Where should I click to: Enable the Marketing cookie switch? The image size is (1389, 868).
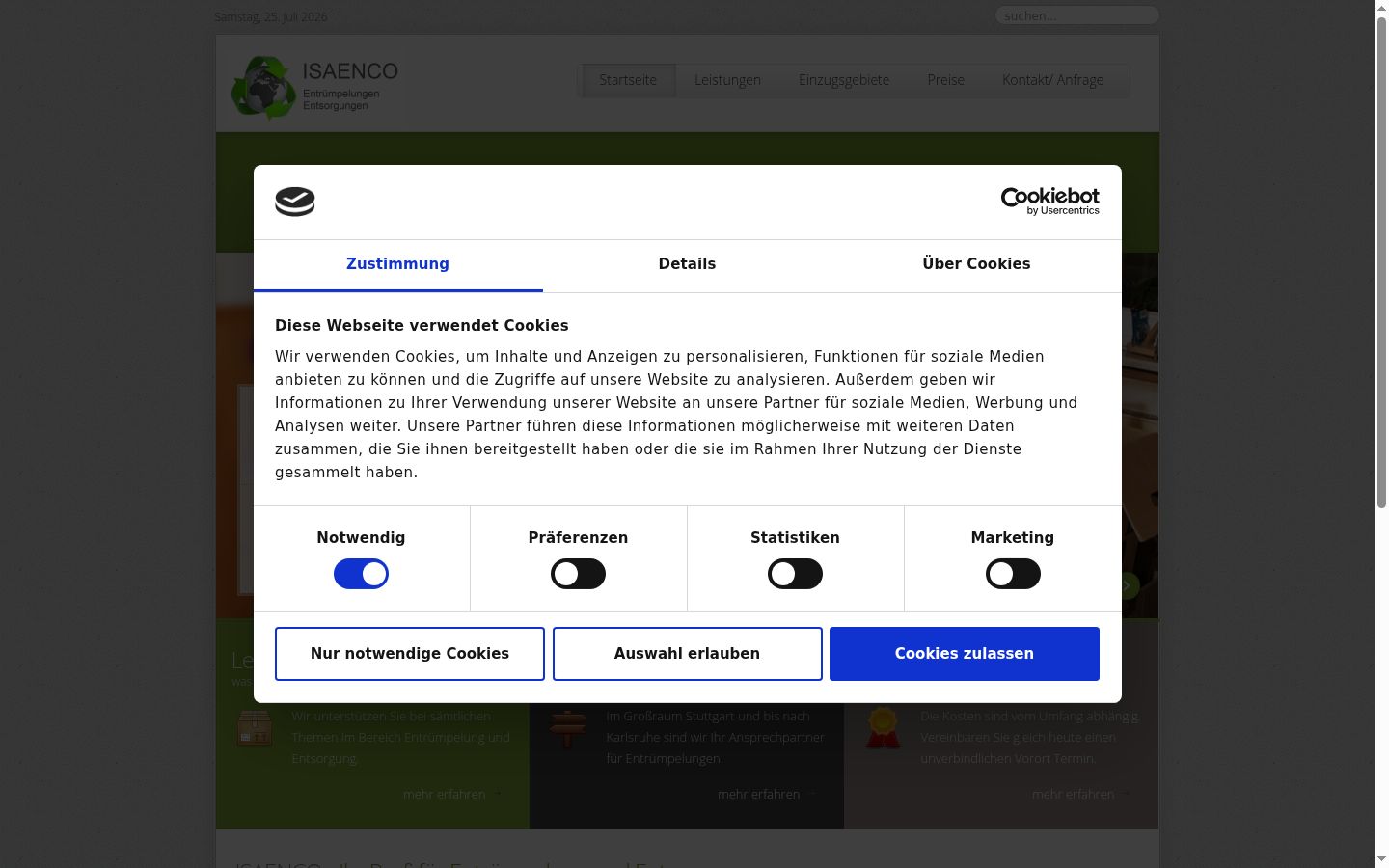(1013, 574)
